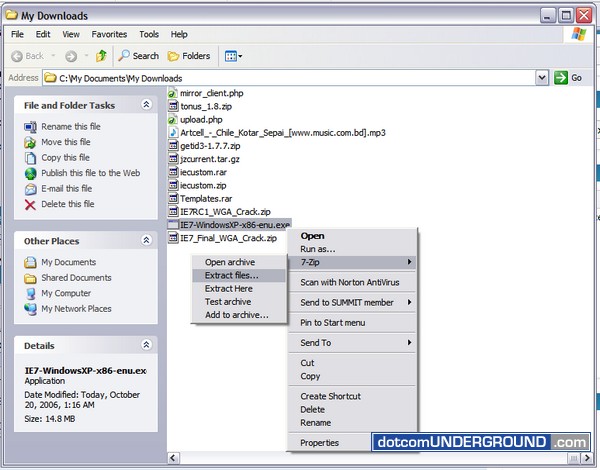Collapse the Other Places panel
The height and width of the screenshot is (470, 600).
click(x=146, y=240)
